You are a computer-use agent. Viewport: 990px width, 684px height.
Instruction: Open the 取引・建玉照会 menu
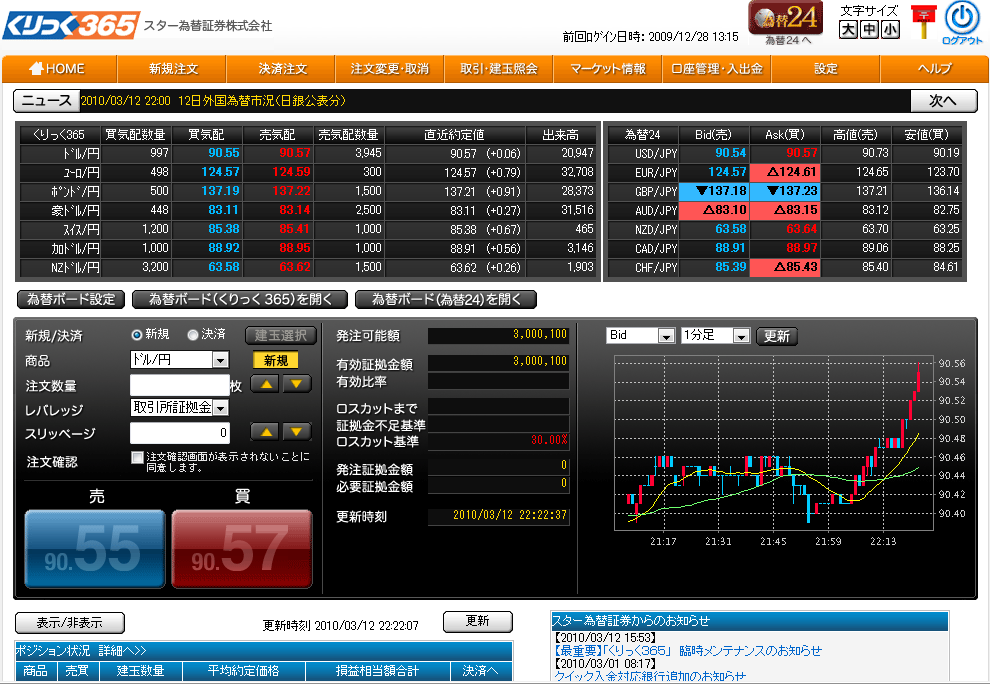click(499, 69)
